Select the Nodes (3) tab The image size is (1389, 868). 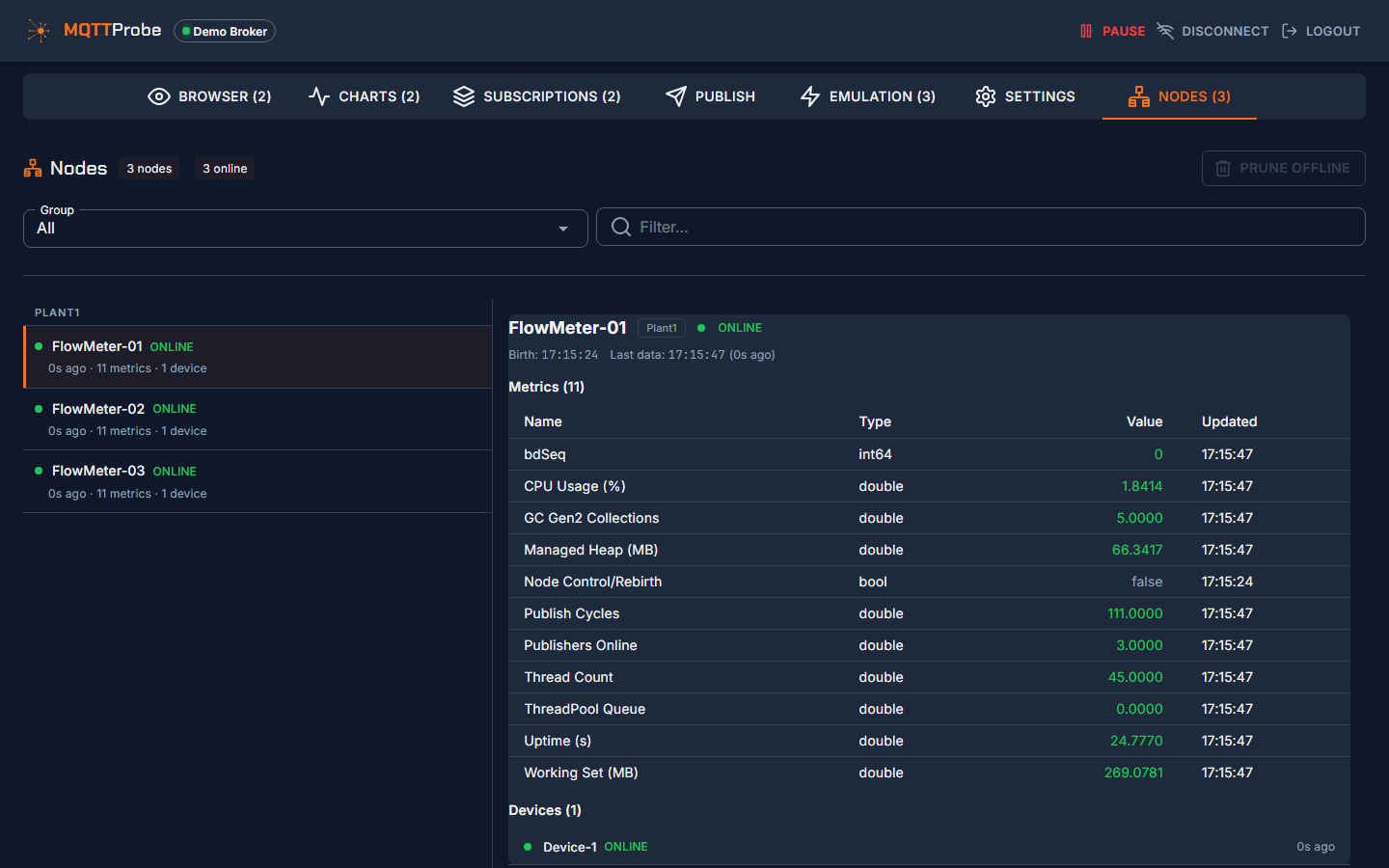click(x=1180, y=96)
